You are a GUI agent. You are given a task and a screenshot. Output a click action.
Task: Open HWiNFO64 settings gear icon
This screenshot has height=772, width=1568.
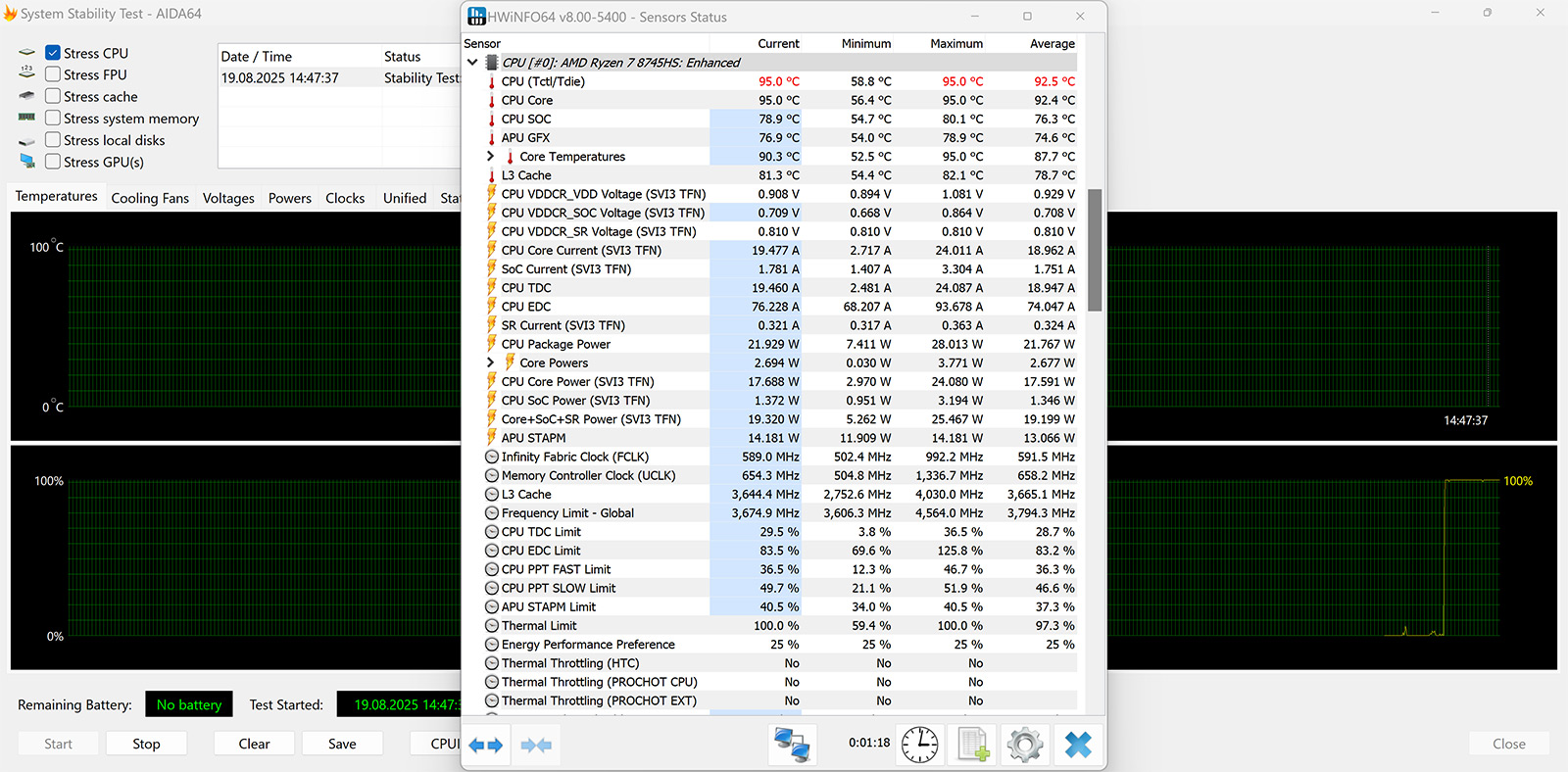pyautogui.click(x=1025, y=745)
